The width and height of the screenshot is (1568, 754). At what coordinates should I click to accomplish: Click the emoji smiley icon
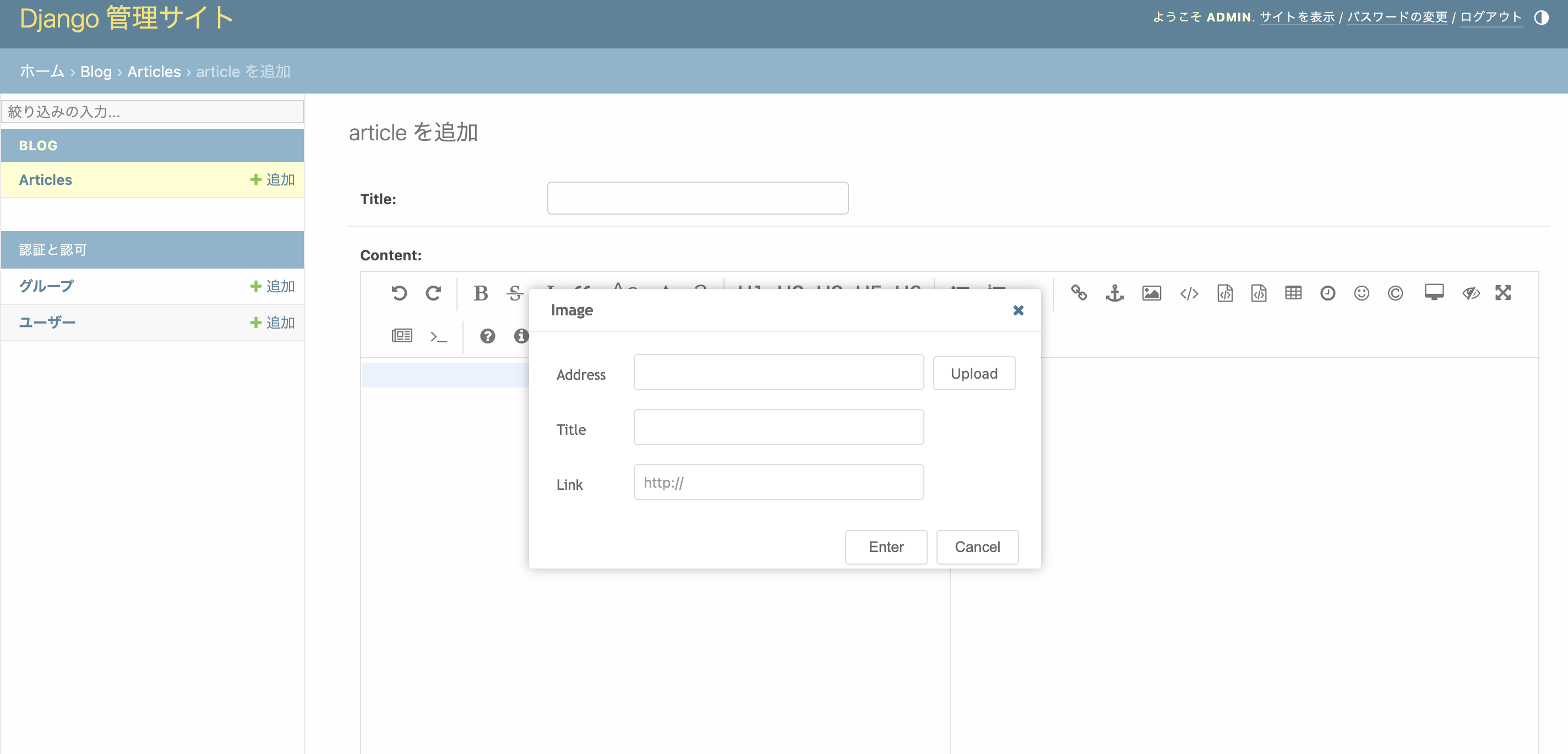click(1361, 293)
